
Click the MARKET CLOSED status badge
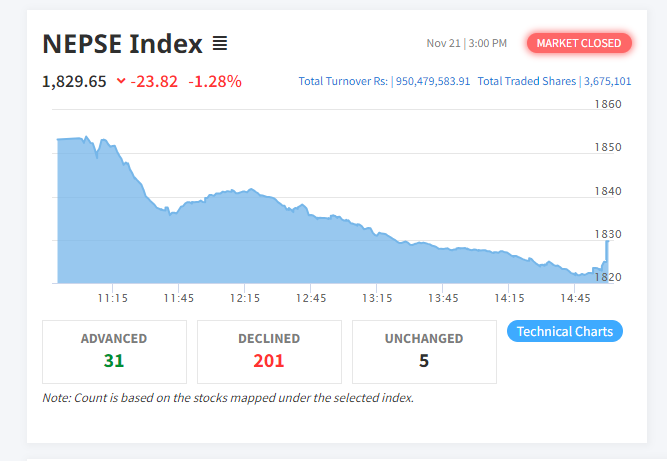(579, 43)
